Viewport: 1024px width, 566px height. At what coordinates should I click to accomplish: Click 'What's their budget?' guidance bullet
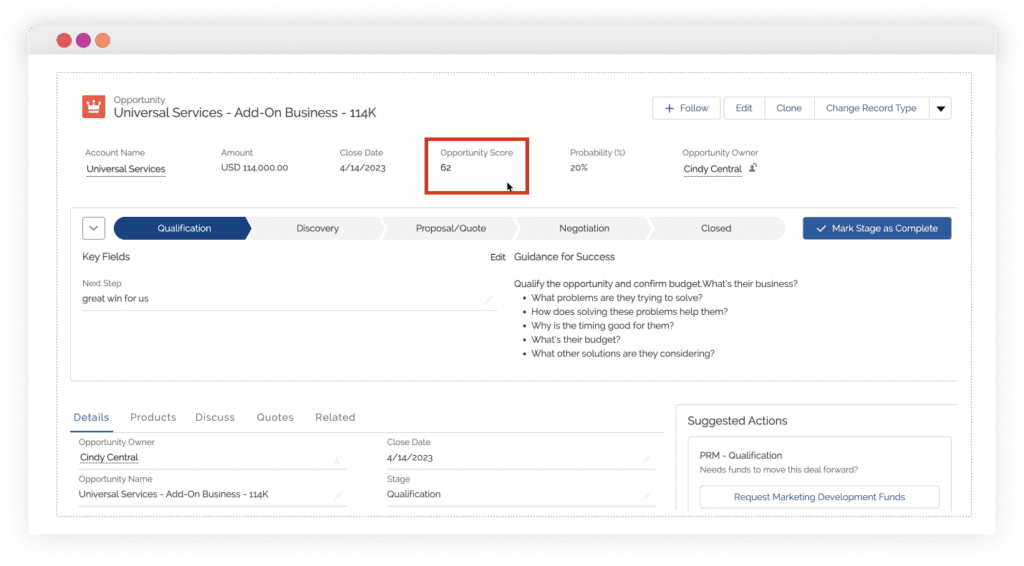click(575, 339)
